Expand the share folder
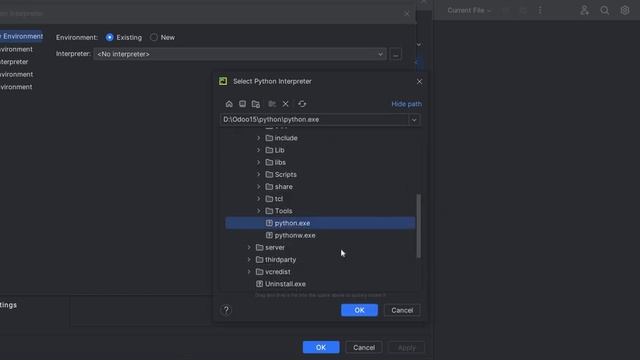The height and width of the screenshot is (360, 640). (x=258, y=187)
